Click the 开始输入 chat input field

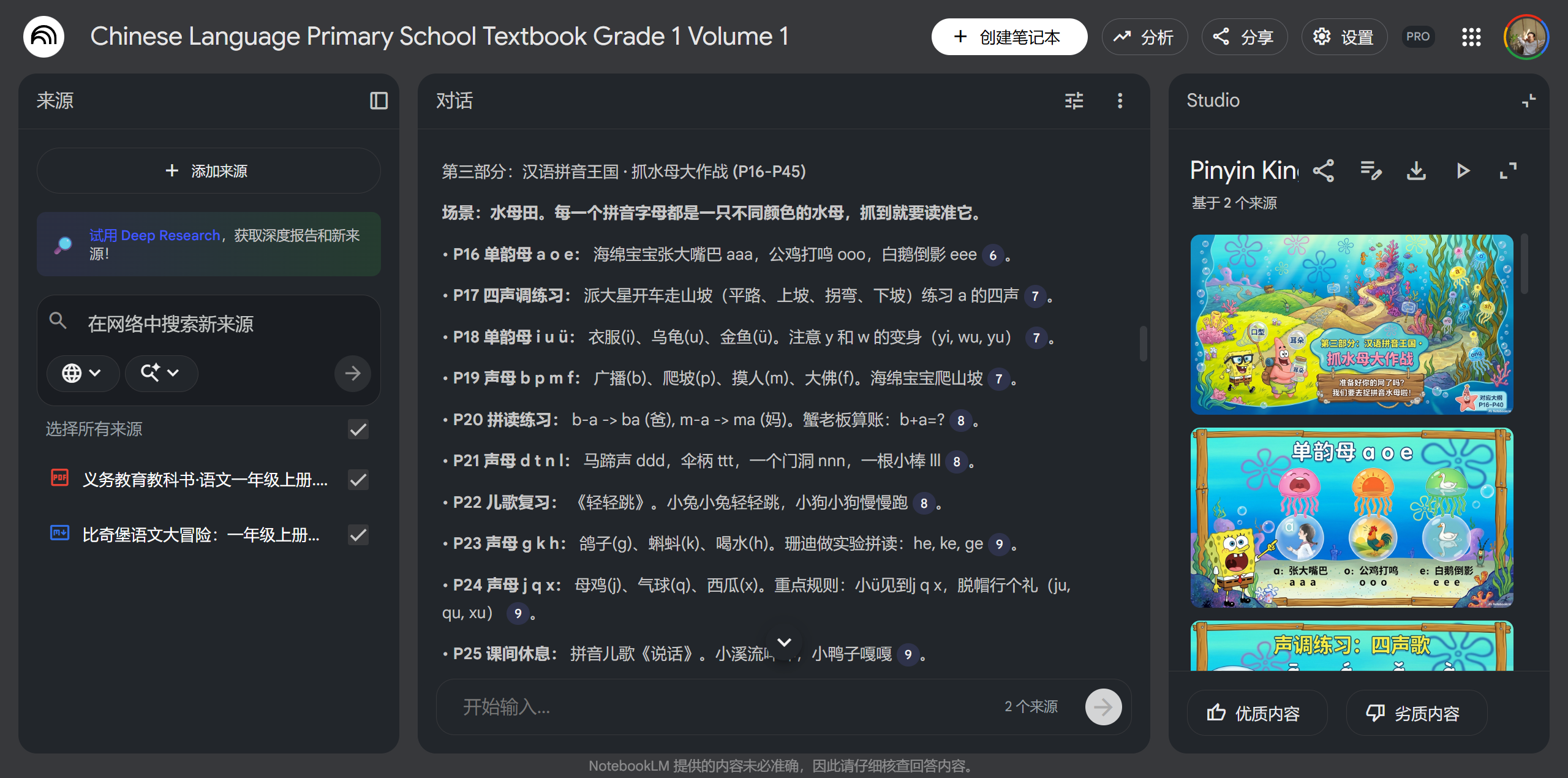coord(674,707)
